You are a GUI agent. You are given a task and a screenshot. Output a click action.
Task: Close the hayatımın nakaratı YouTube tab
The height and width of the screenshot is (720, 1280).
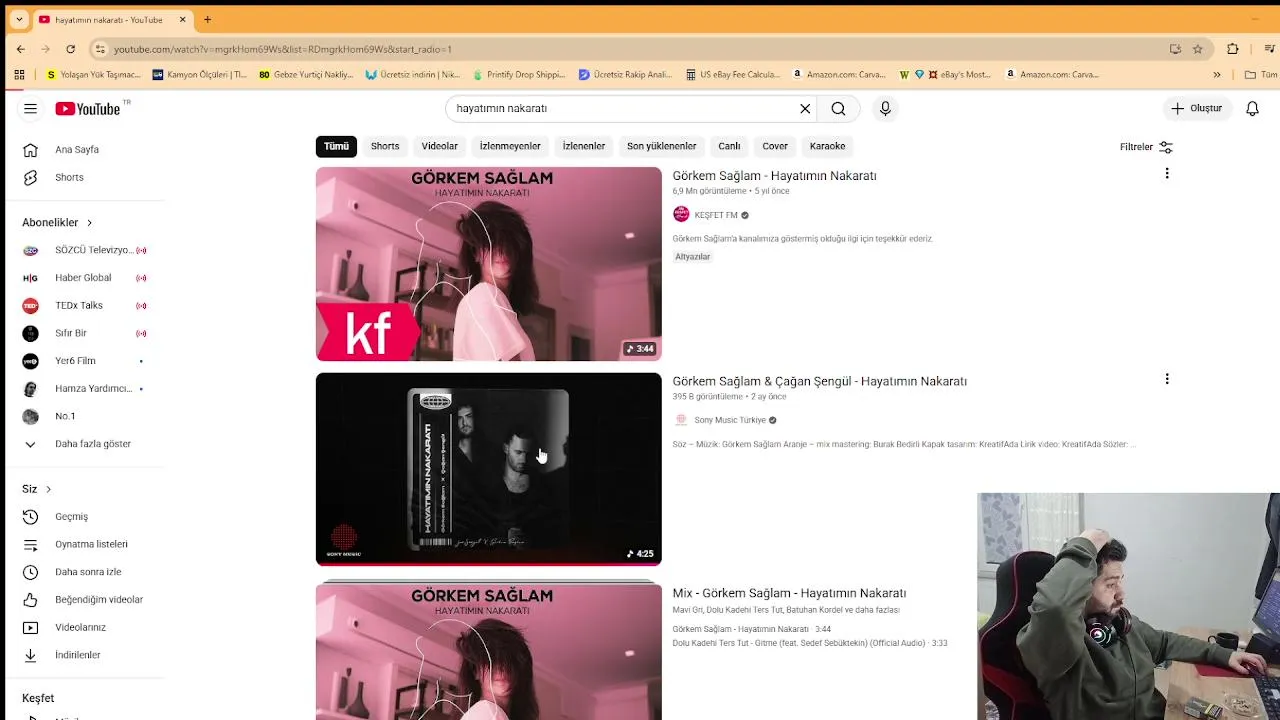point(183,19)
